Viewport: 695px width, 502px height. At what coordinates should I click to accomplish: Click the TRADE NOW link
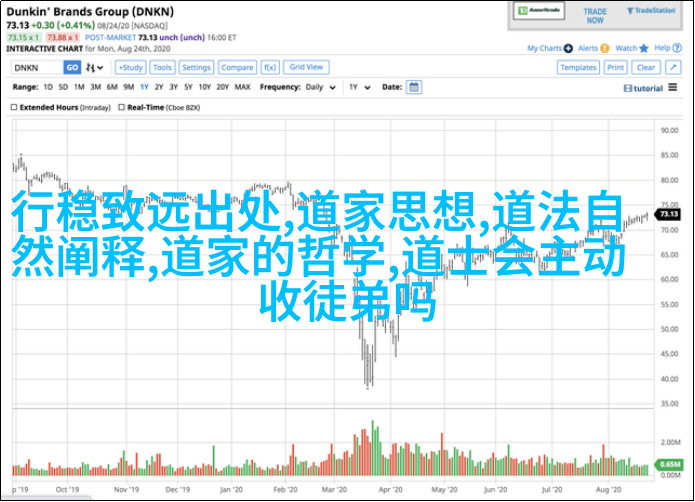(x=595, y=16)
